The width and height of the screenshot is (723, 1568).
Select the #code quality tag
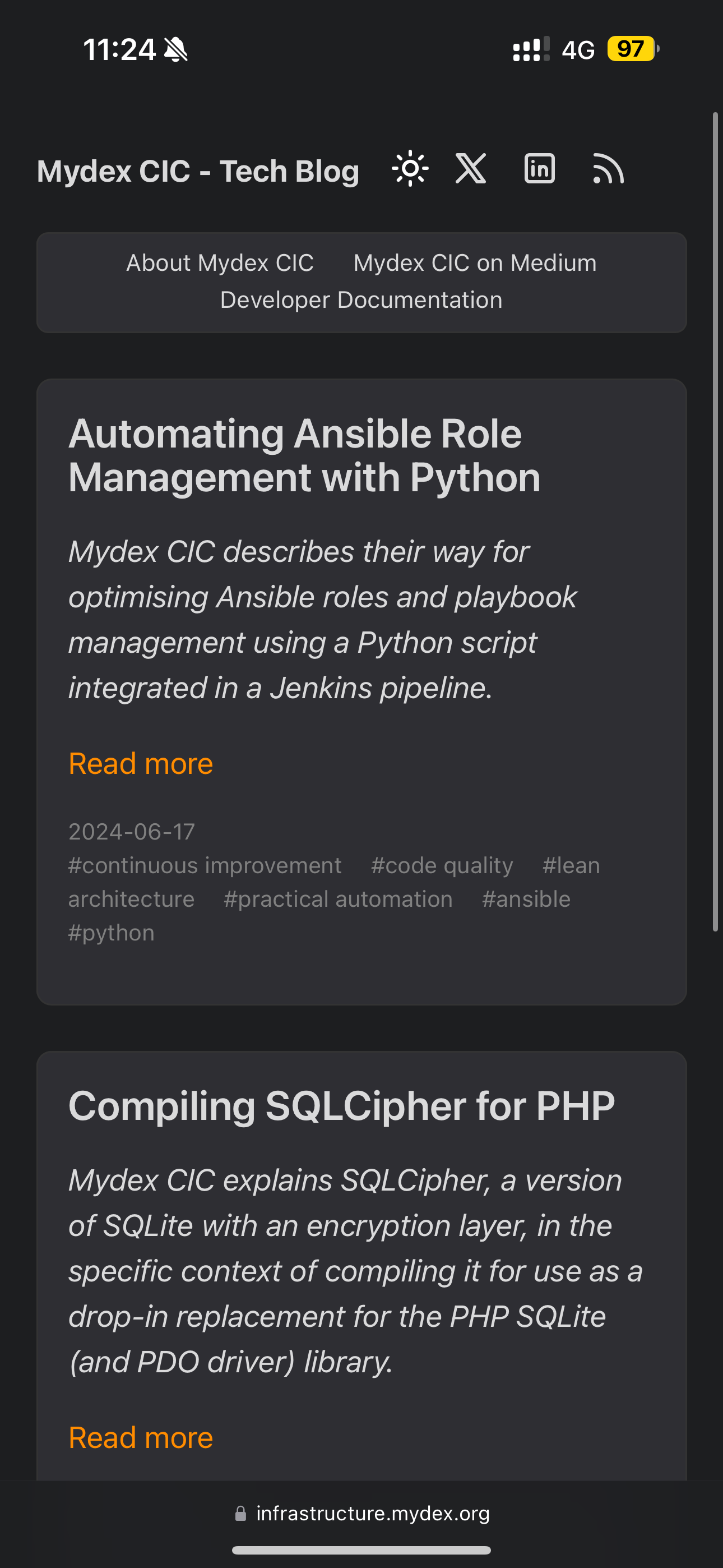tap(442, 865)
